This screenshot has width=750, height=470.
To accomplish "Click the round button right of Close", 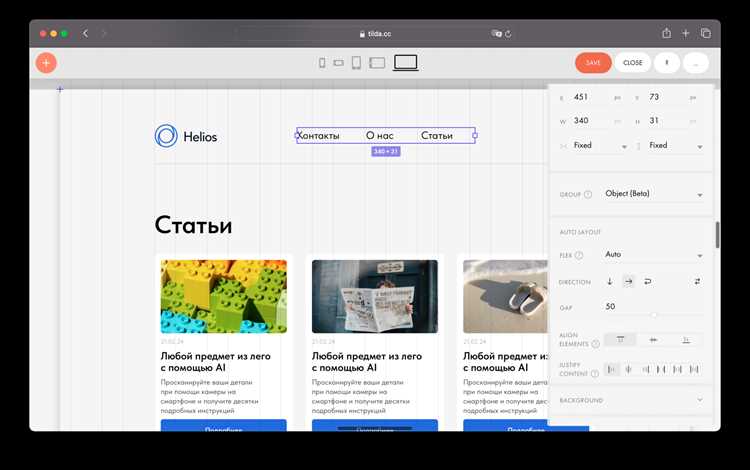I will (x=667, y=63).
